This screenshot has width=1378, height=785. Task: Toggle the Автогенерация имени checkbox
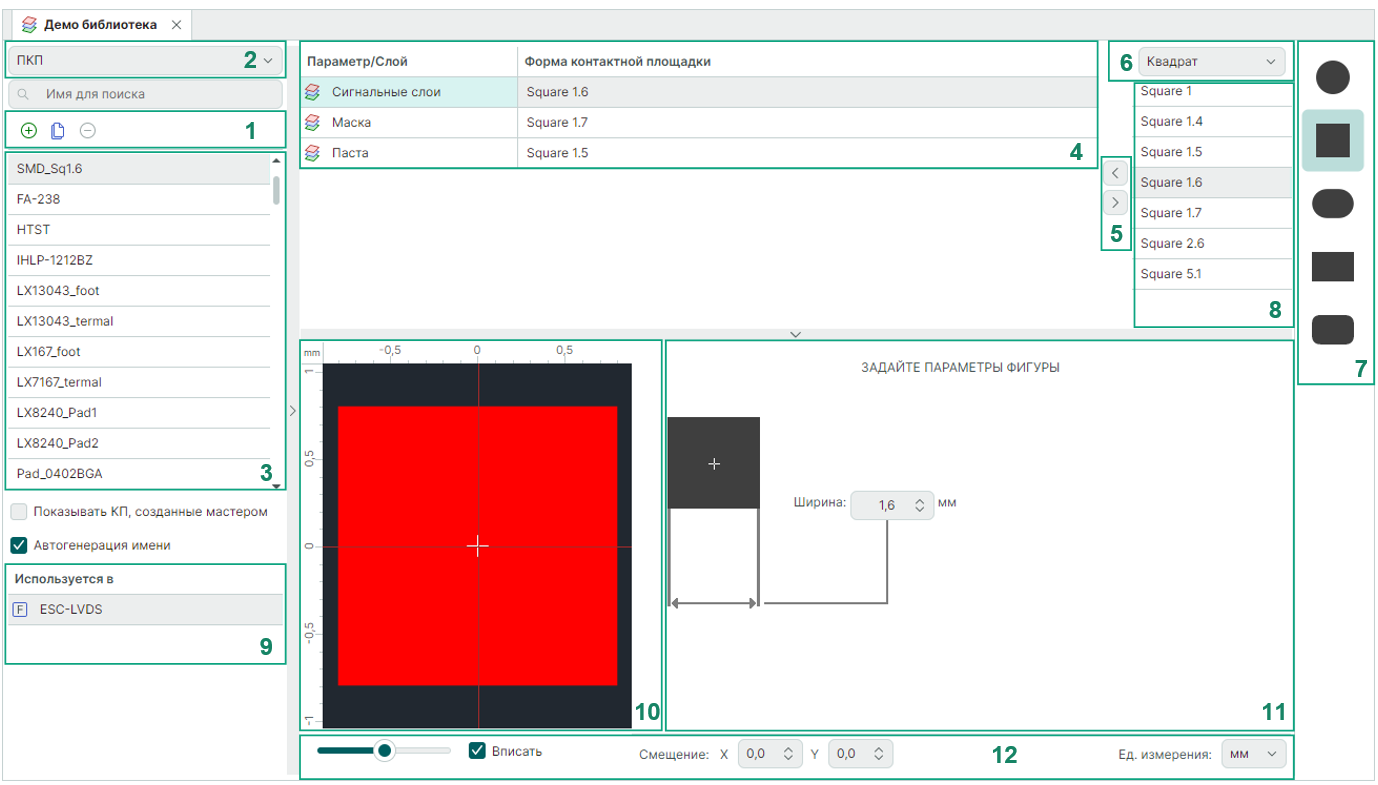click(19, 546)
